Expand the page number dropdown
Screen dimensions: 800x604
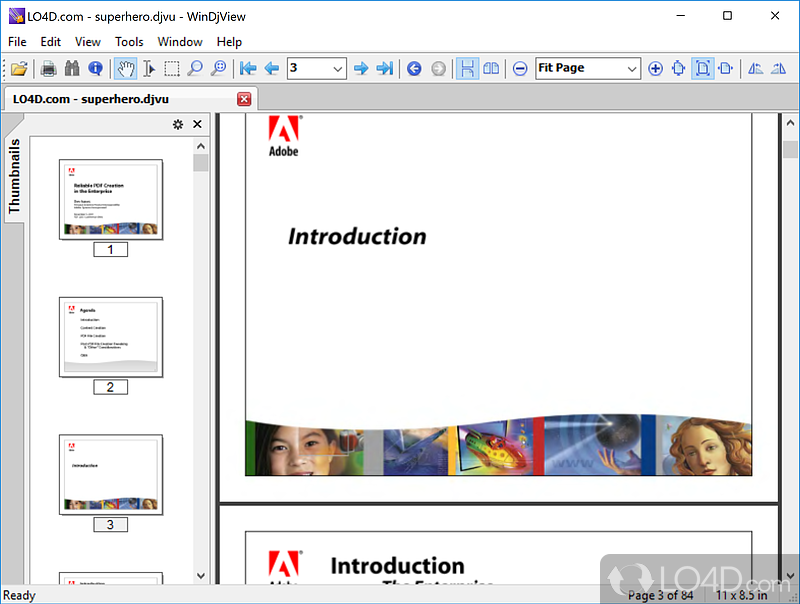[x=337, y=69]
